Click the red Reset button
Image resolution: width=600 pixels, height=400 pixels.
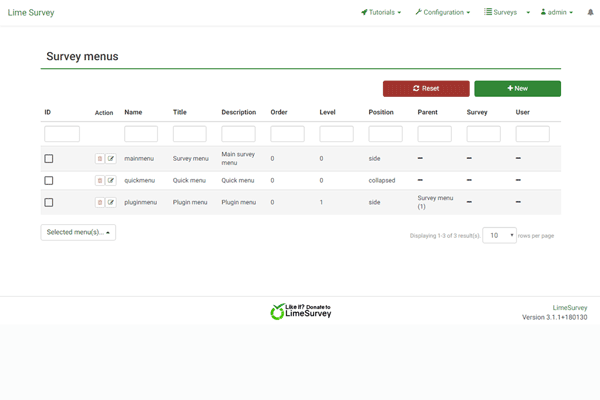(426, 89)
